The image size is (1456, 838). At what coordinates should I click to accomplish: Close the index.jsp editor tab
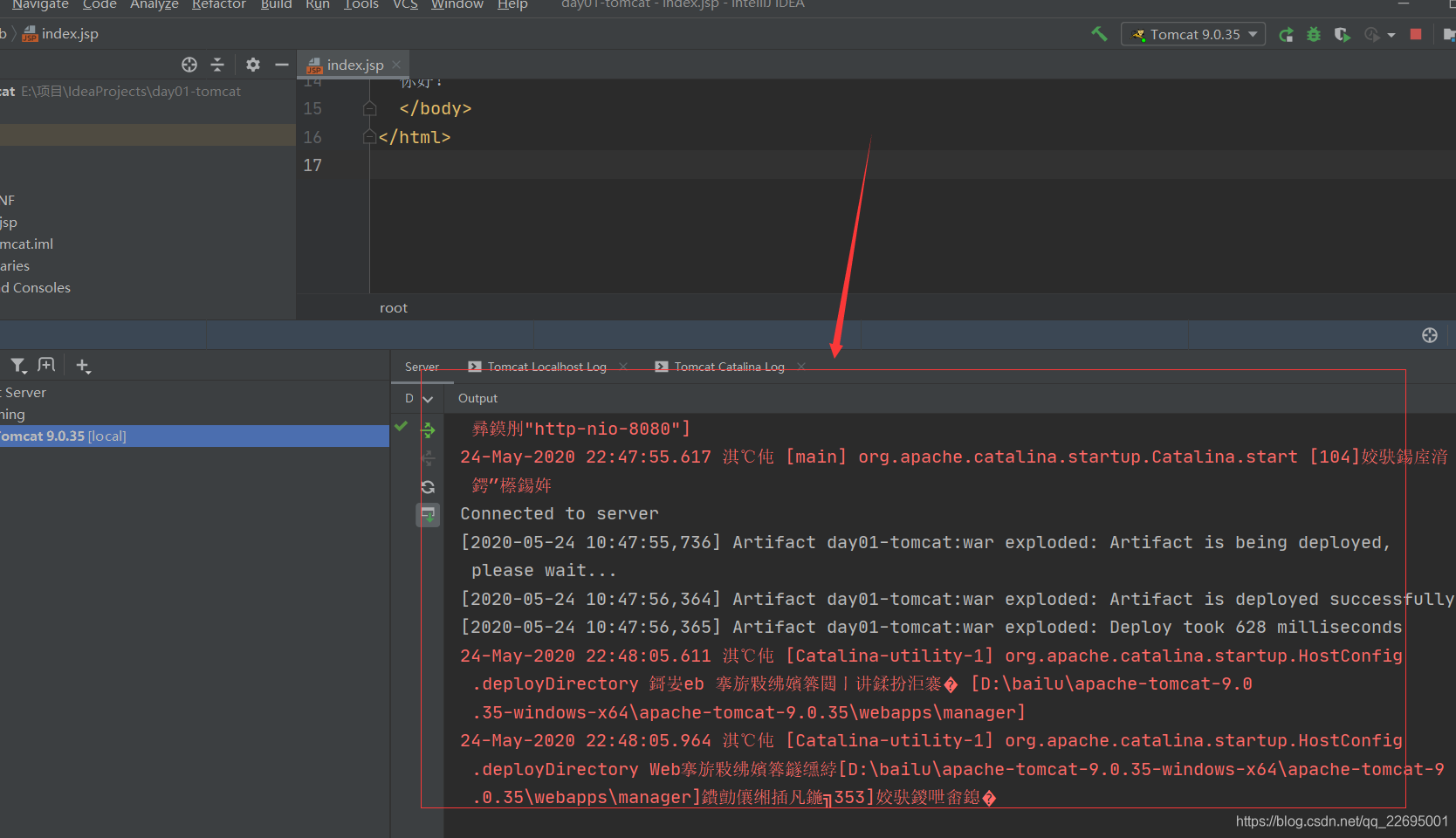(x=396, y=65)
